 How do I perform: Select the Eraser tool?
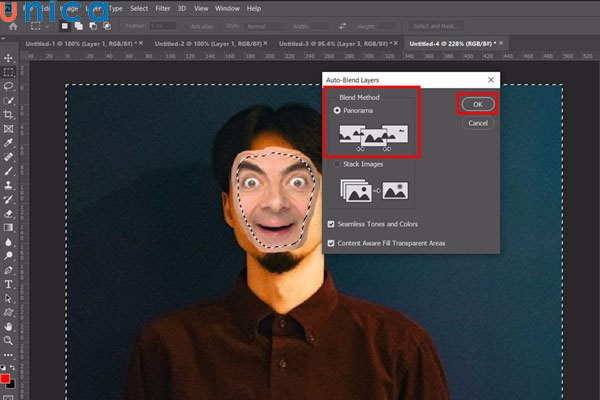[x=8, y=213]
